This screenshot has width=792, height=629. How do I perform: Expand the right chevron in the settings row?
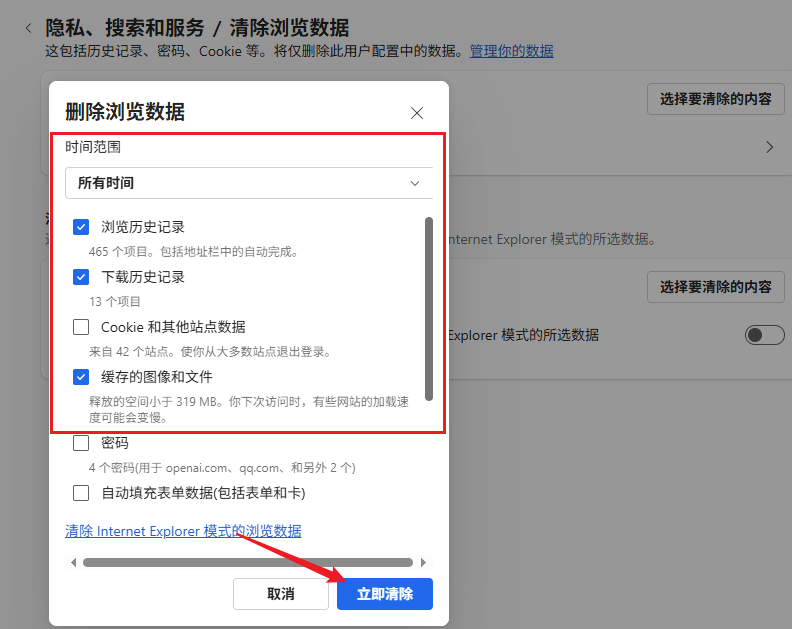(x=769, y=147)
